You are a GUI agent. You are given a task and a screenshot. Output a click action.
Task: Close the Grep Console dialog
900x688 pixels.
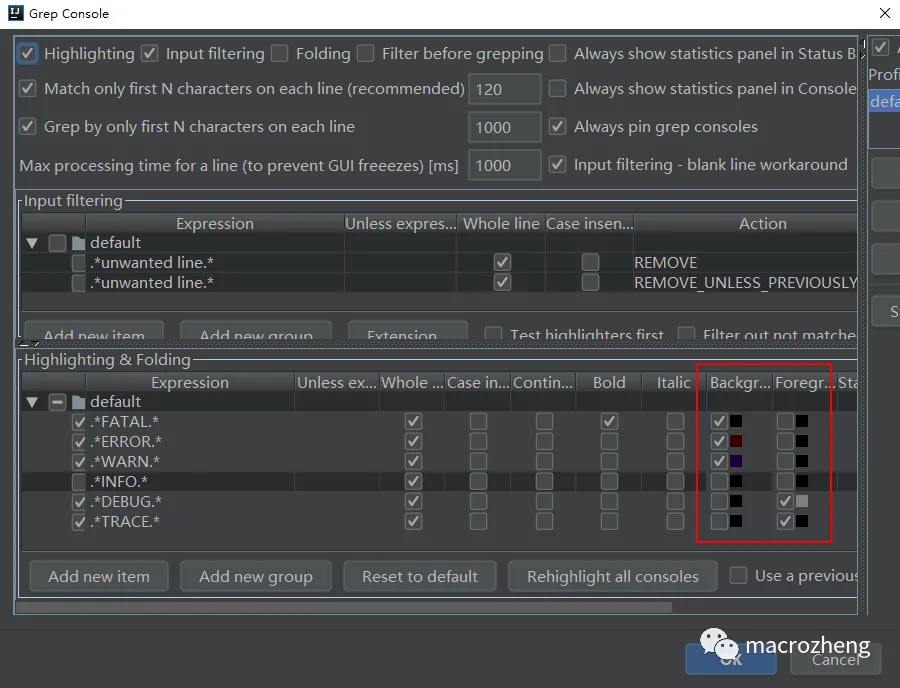(x=885, y=13)
